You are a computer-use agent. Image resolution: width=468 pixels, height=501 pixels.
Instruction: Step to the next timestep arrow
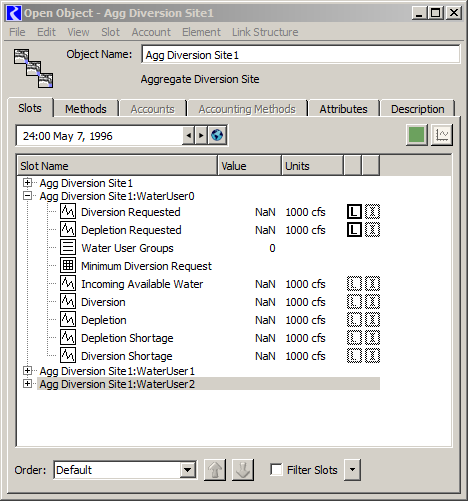click(201, 136)
